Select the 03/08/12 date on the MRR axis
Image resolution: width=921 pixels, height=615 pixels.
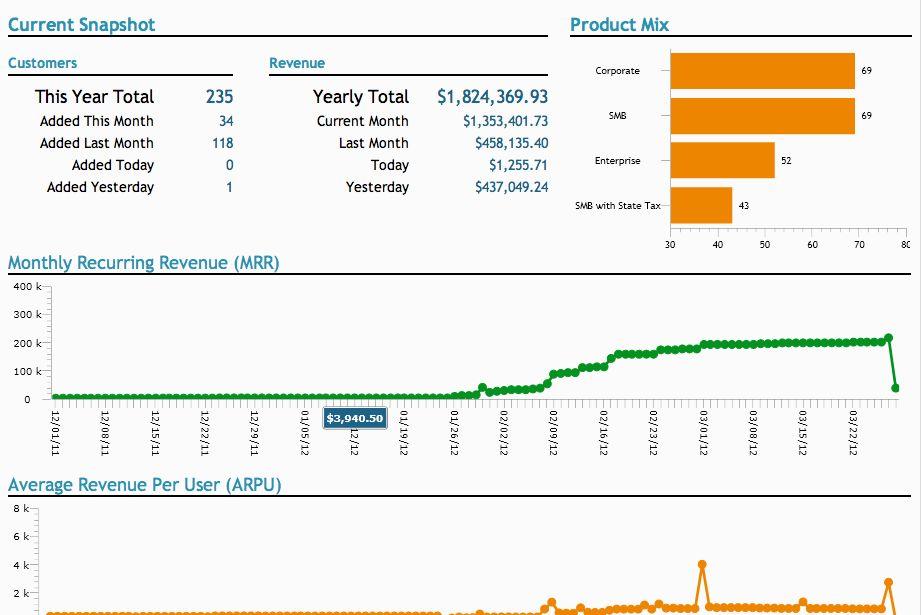coord(753,433)
